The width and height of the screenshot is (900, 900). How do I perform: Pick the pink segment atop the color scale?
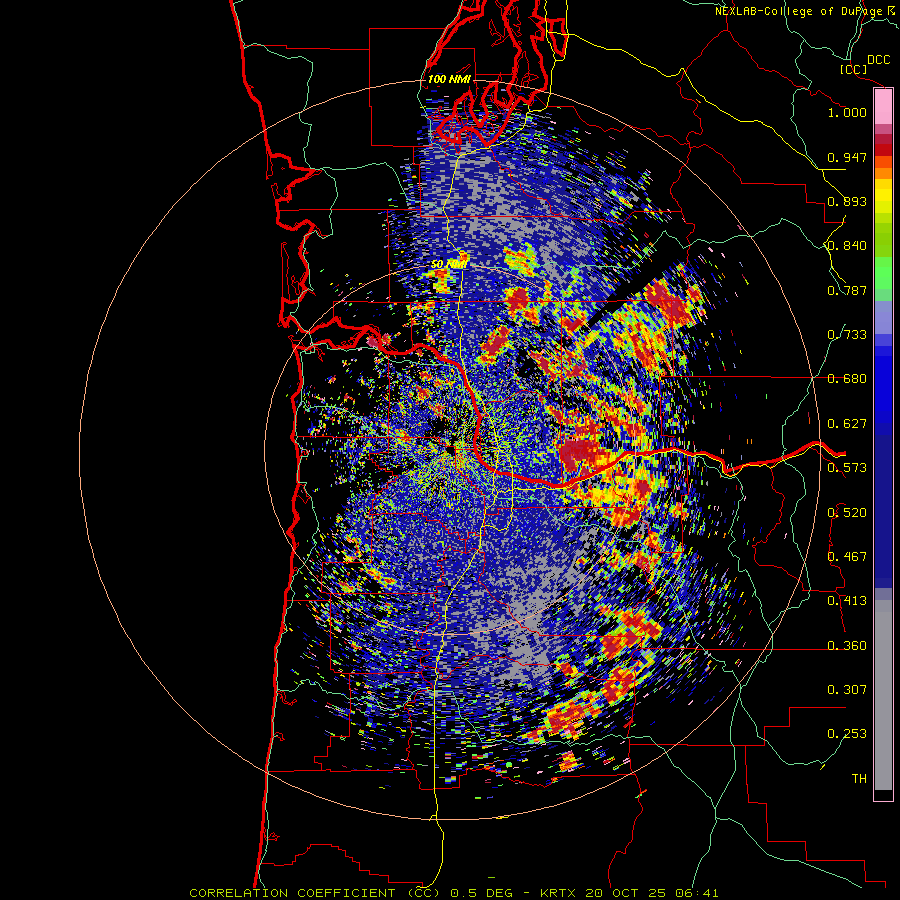[x=883, y=106]
